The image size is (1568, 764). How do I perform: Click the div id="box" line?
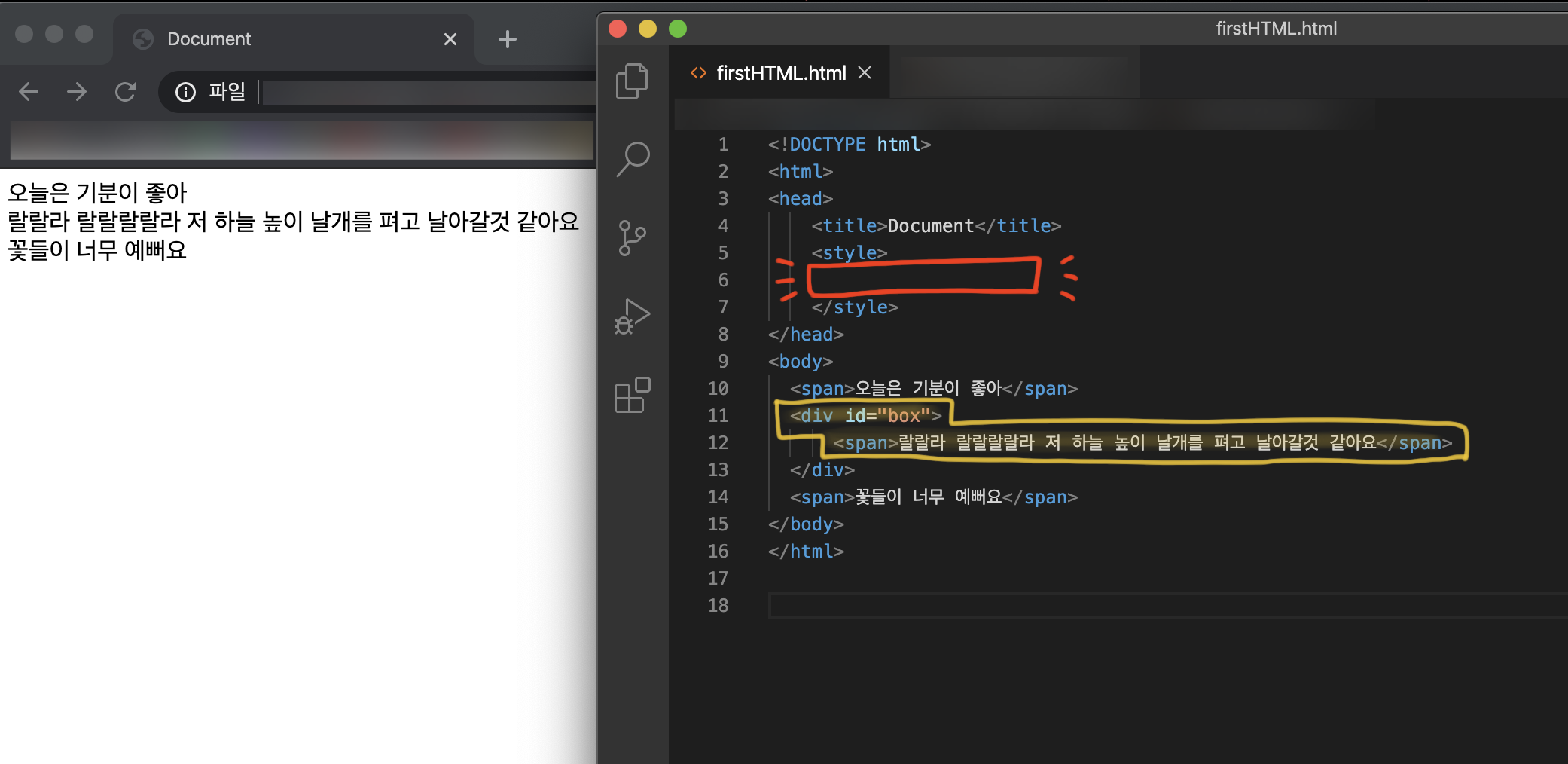[x=866, y=415]
